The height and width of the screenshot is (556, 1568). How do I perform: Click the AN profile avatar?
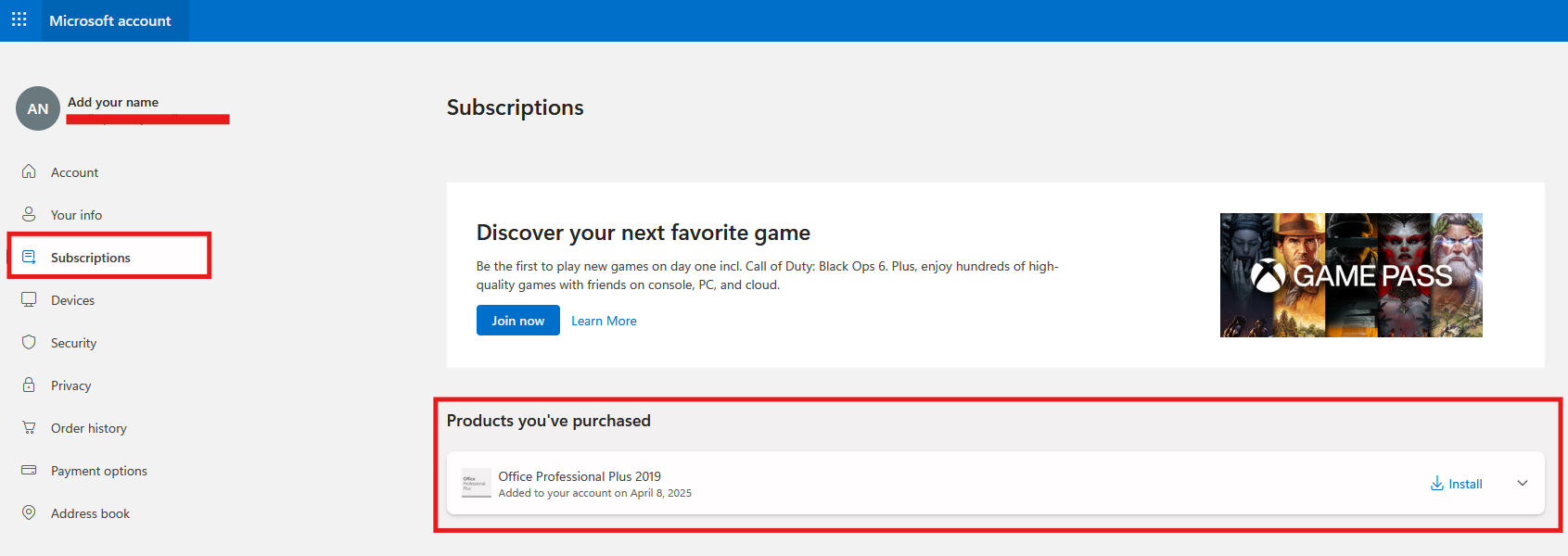point(38,108)
